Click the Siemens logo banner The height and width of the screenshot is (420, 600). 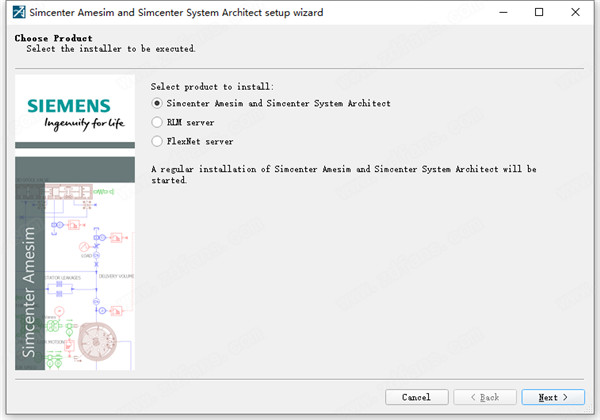point(75,111)
